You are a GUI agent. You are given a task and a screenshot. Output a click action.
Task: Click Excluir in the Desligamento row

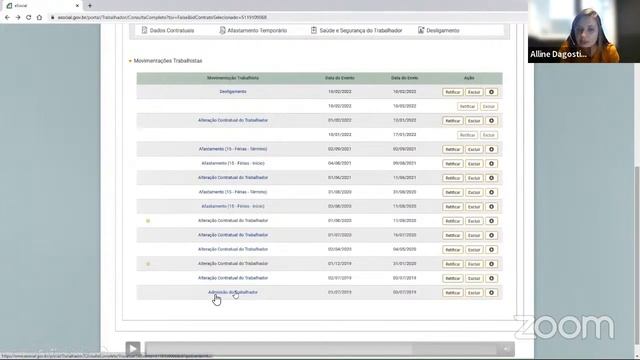pos(474,92)
